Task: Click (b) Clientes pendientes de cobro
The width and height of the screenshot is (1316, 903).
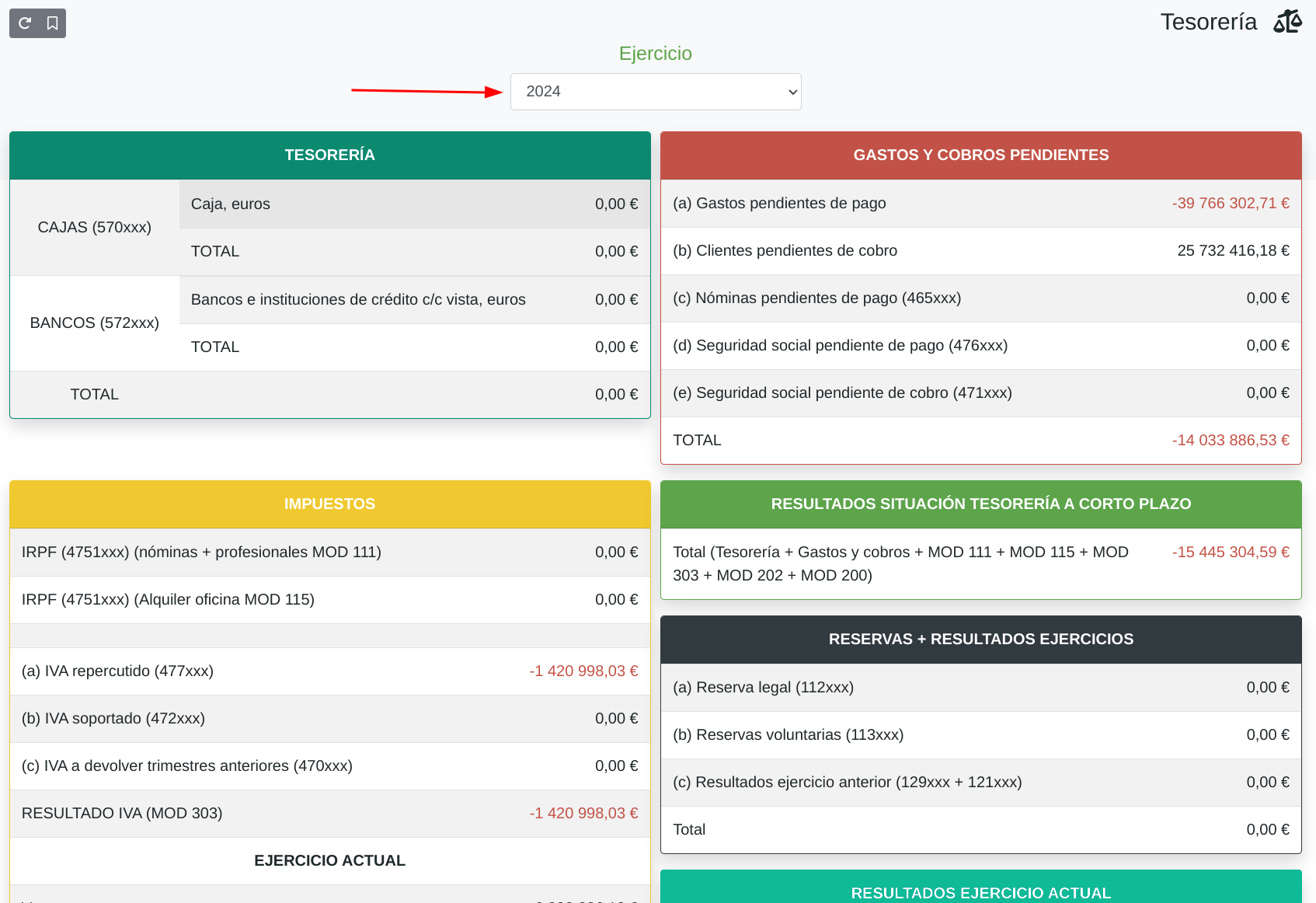Action: click(x=785, y=251)
